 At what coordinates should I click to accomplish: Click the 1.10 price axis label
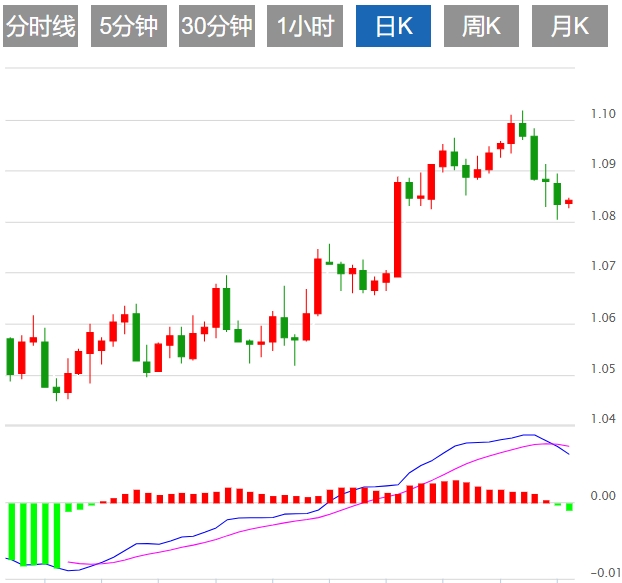coord(603,114)
